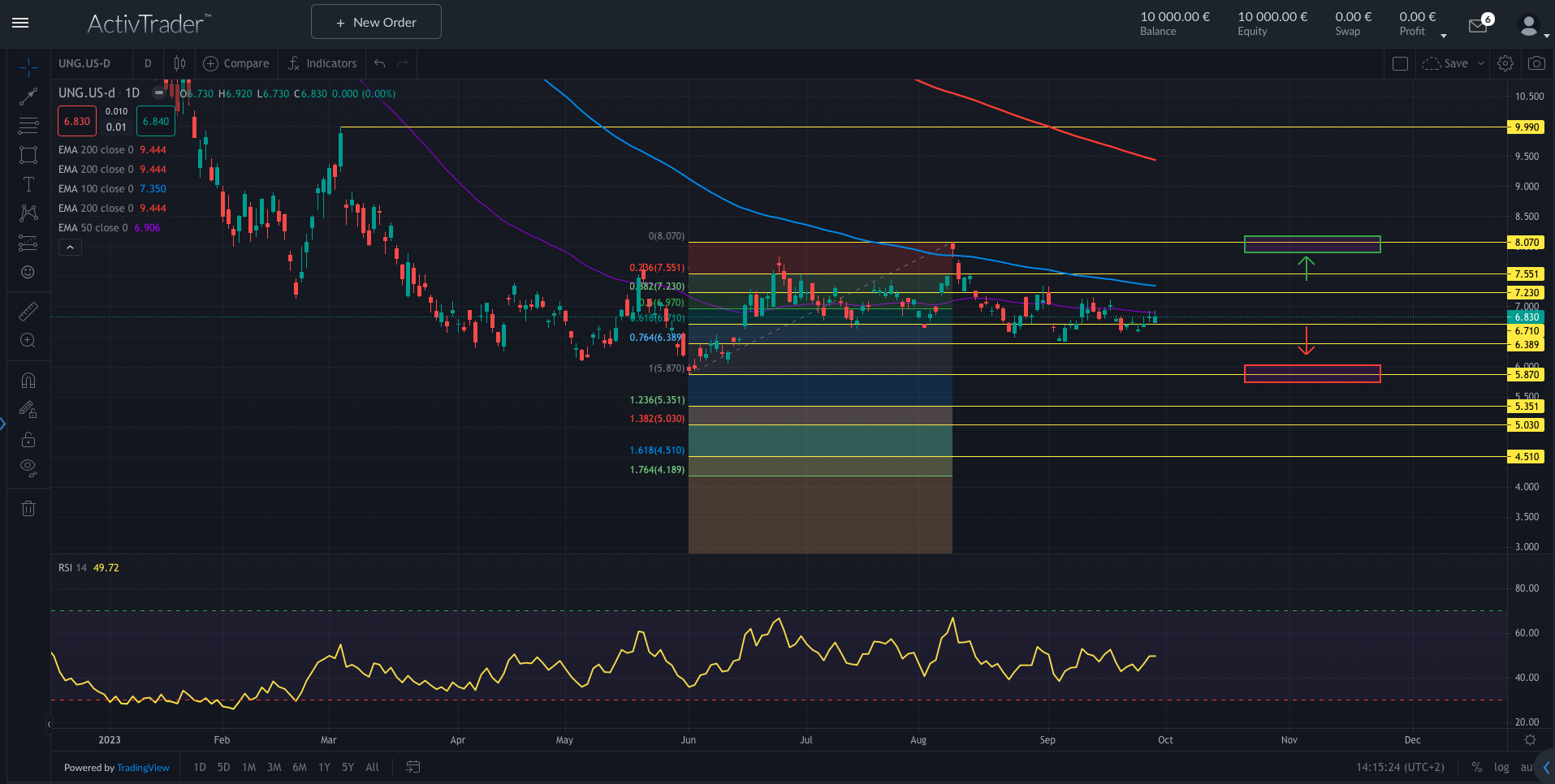Toggle hide all drawings eye icon
The height and width of the screenshot is (784, 1555).
[x=28, y=467]
